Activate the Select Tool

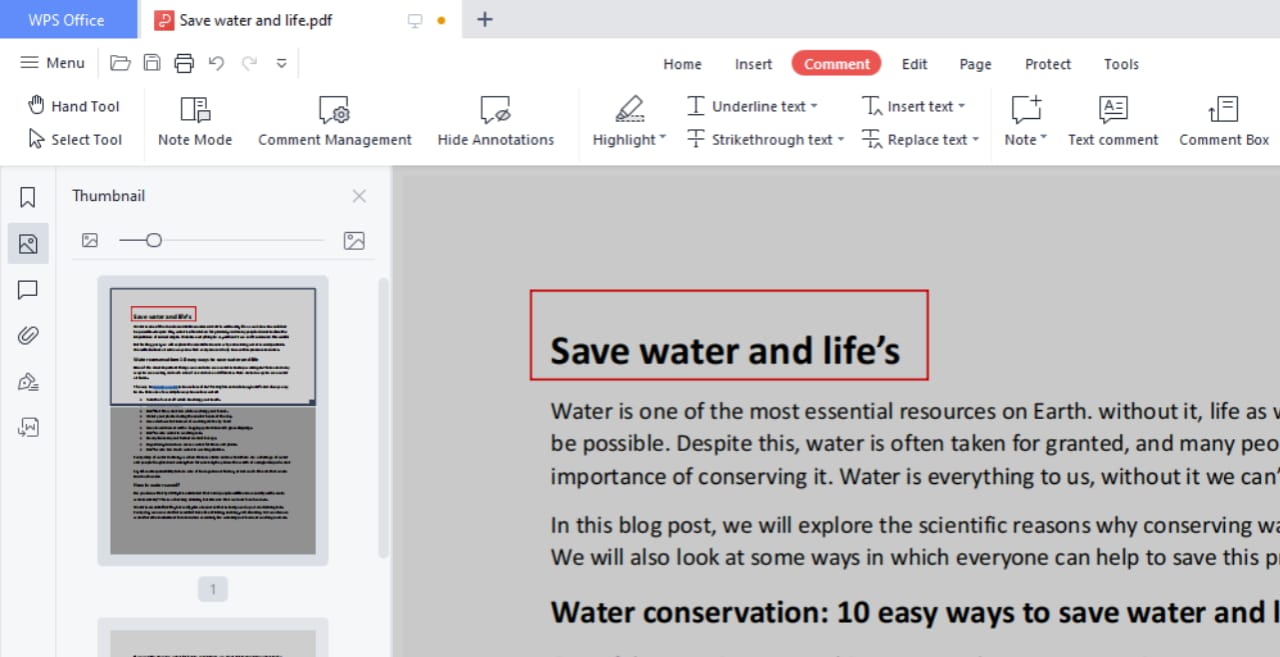coord(77,139)
